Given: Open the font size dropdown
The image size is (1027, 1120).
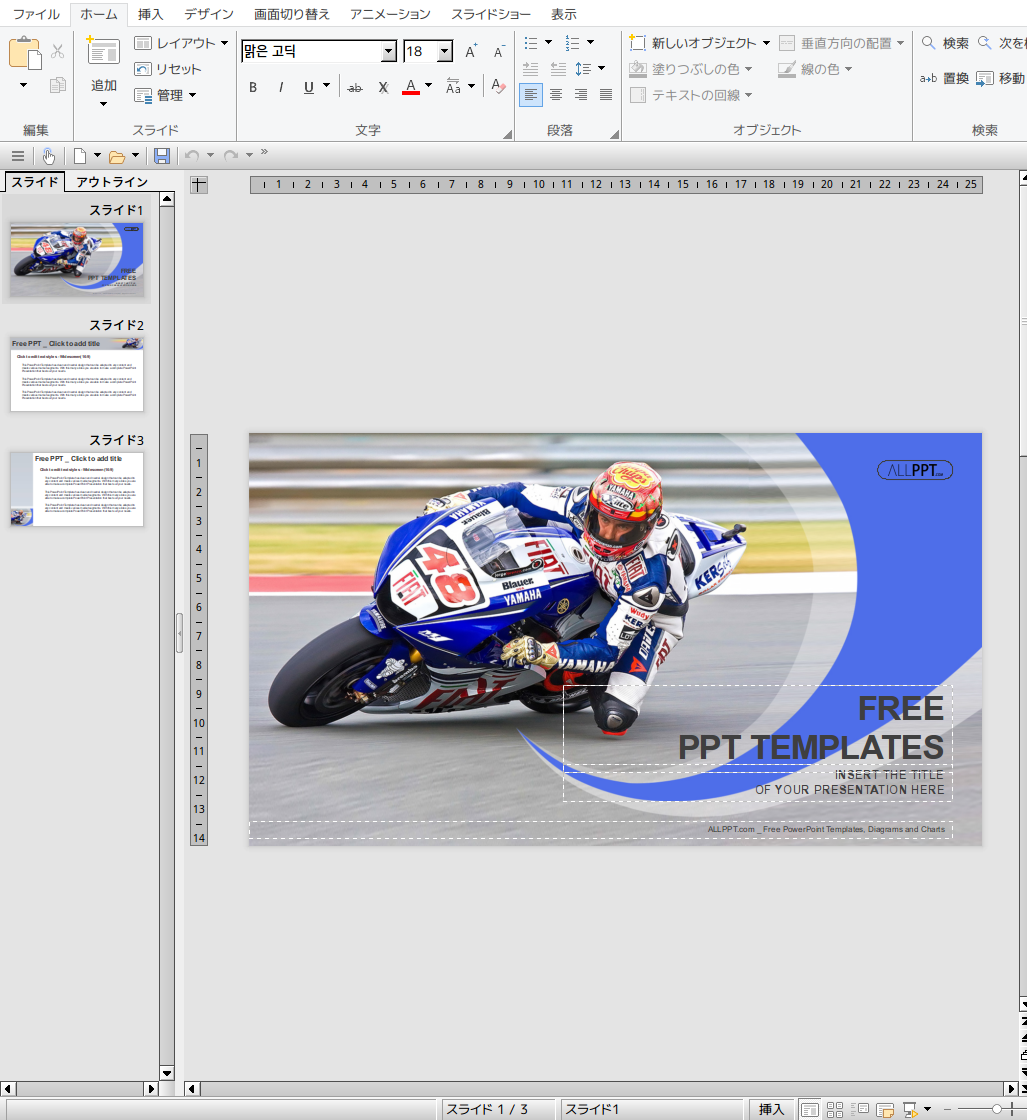Looking at the screenshot, I should 445,51.
